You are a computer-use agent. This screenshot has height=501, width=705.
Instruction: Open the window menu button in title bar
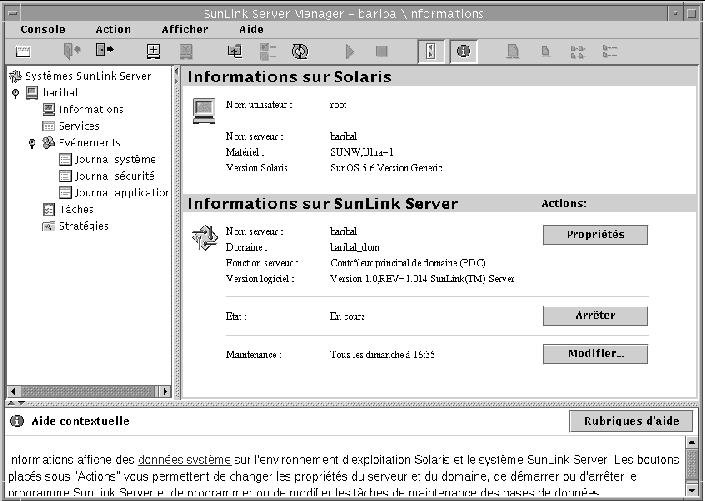13,13
